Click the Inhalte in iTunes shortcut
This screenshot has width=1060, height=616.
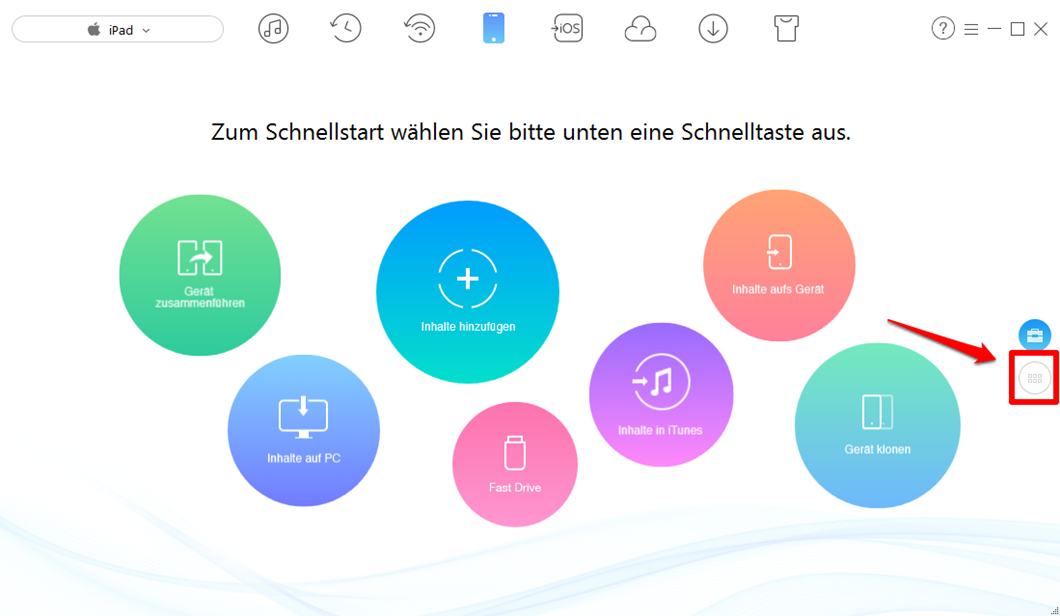point(661,395)
